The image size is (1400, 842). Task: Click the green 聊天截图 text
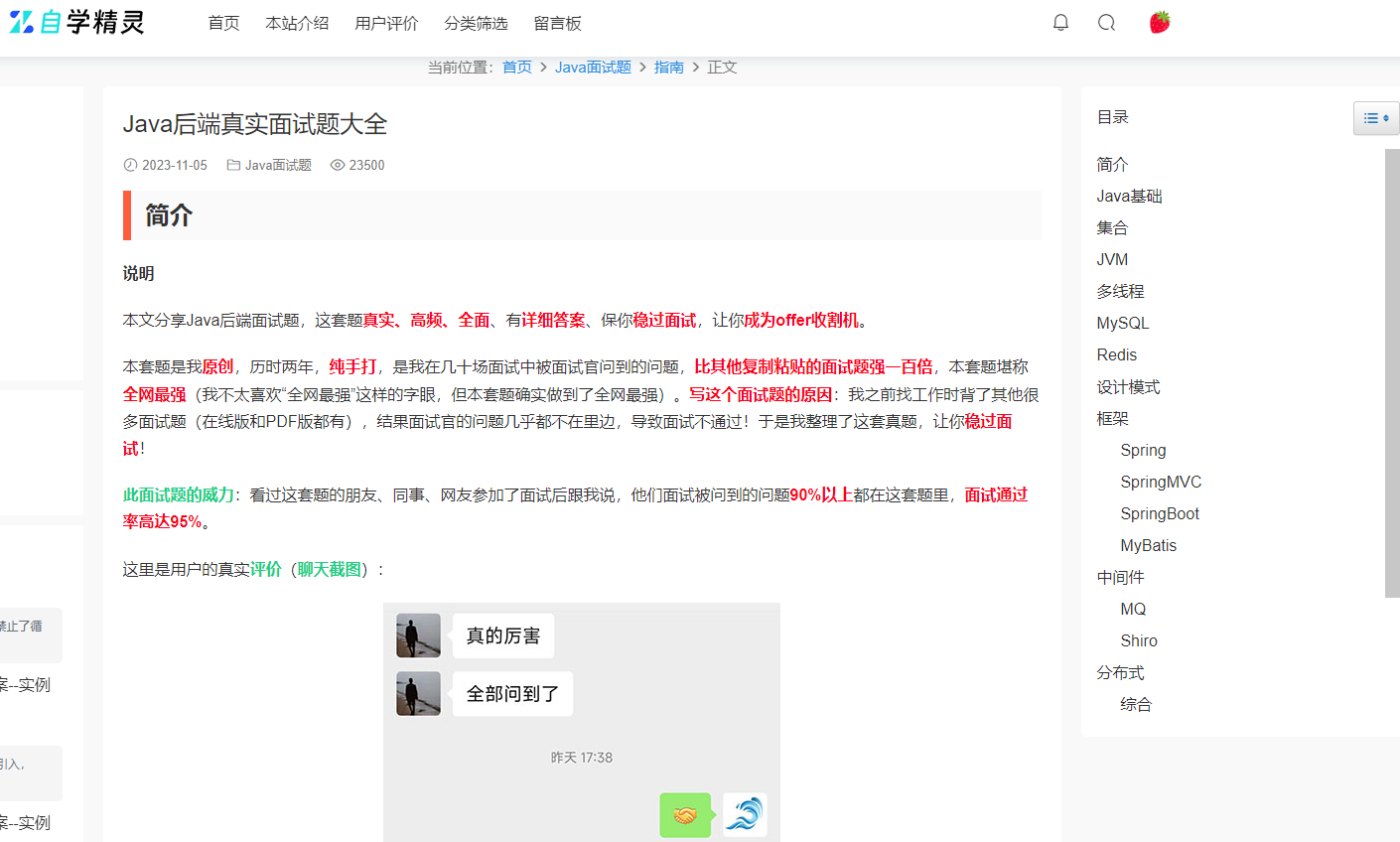click(x=330, y=569)
